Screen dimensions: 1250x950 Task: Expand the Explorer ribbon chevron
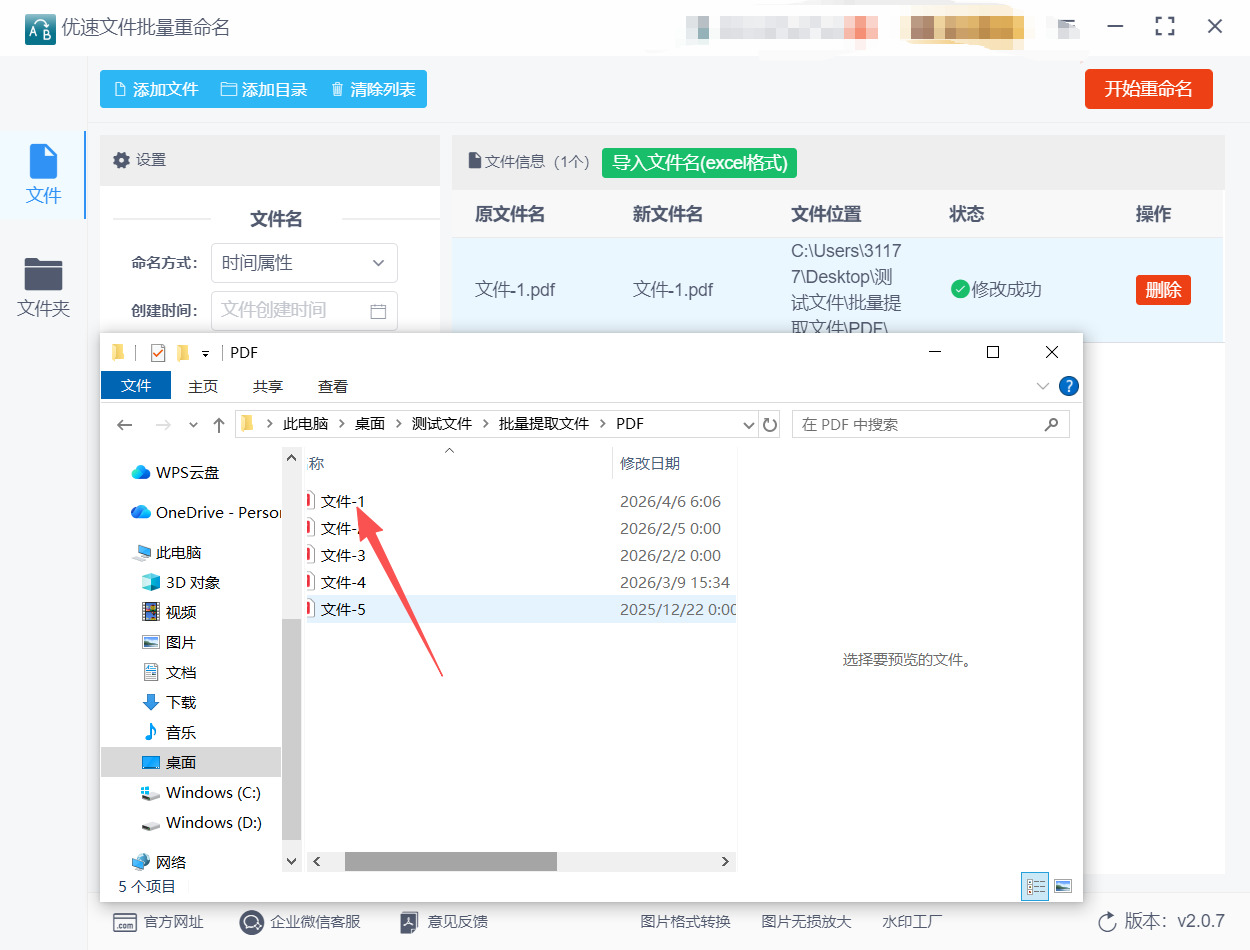[x=1043, y=386]
